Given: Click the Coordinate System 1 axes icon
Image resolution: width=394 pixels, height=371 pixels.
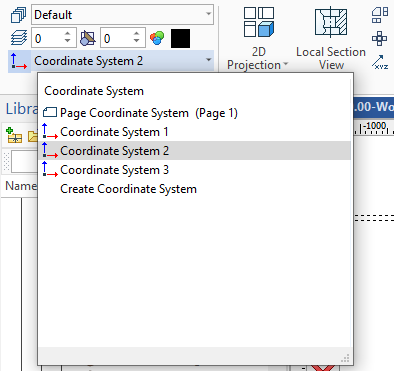Looking at the screenshot, I should click(x=50, y=131).
